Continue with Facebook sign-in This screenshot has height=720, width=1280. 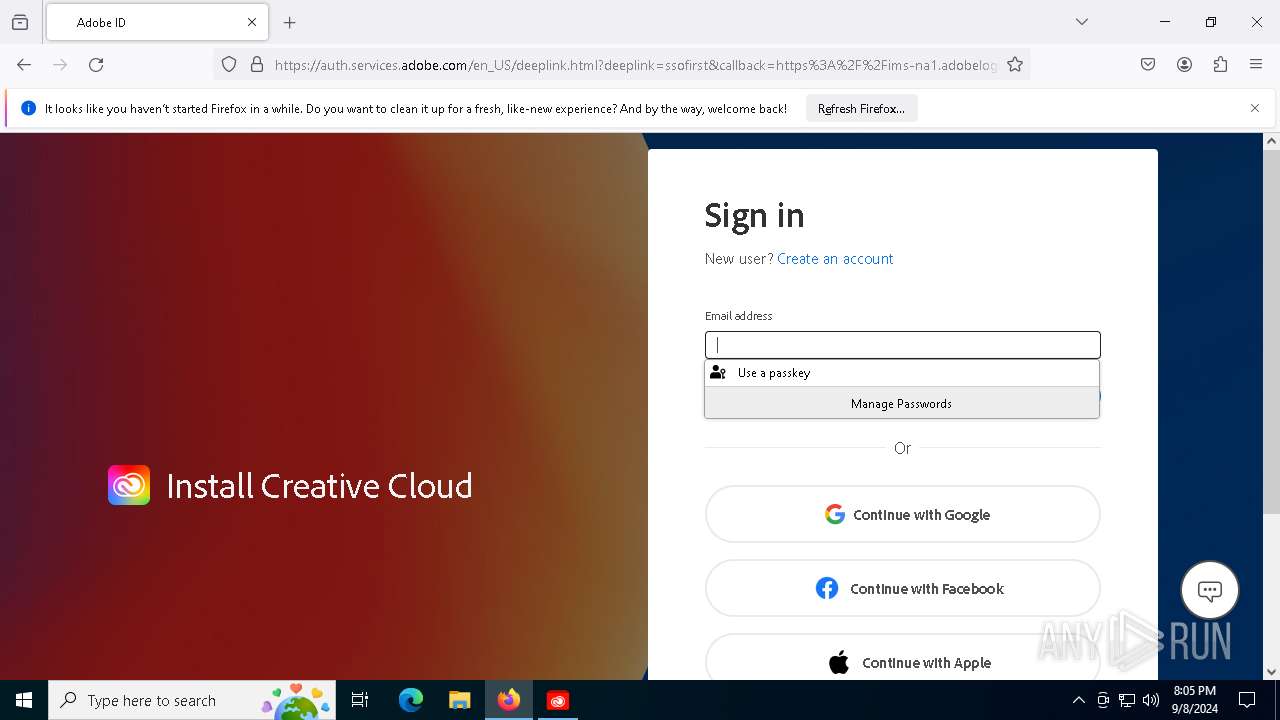pyautogui.click(x=902, y=588)
